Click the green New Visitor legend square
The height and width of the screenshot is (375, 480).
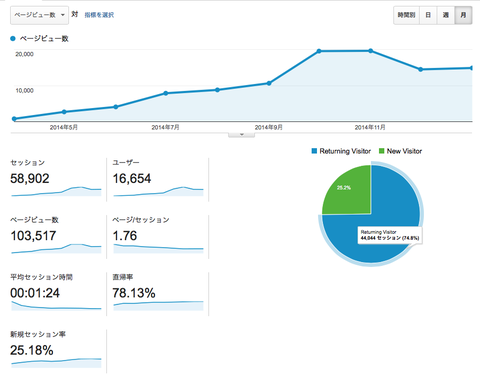(381, 151)
